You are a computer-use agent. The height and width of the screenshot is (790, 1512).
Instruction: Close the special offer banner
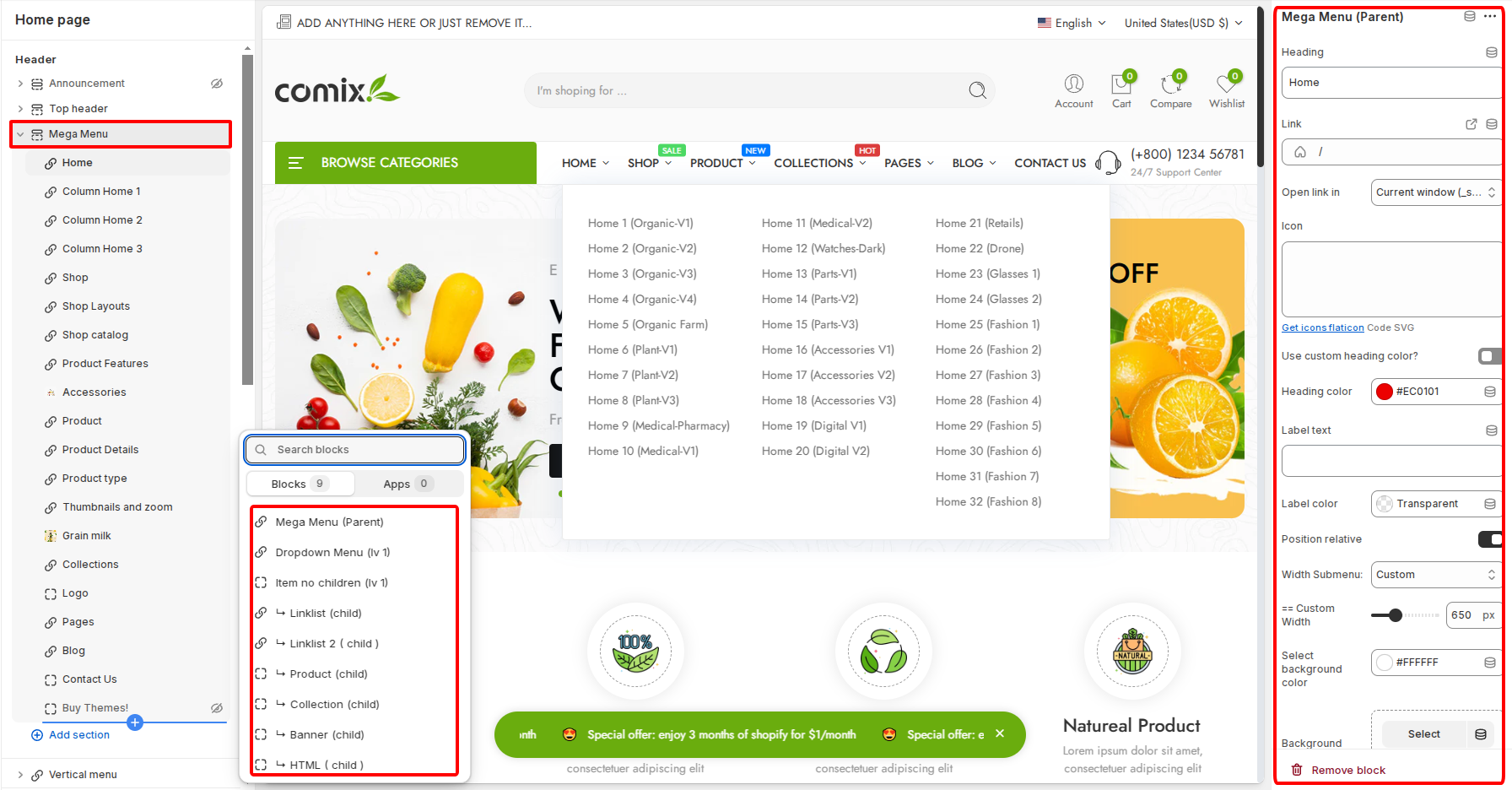tap(1000, 733)
